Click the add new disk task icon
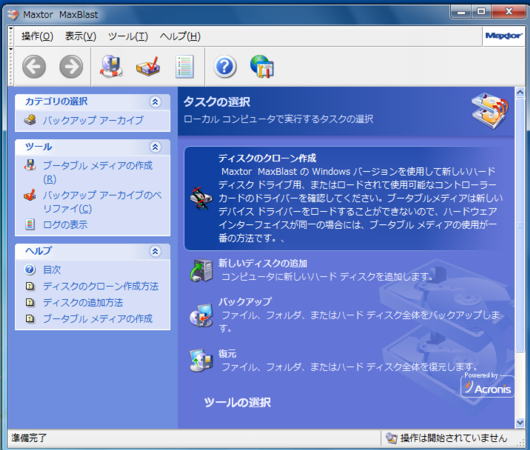The image size is (530, 450). (x=201, y=270)
